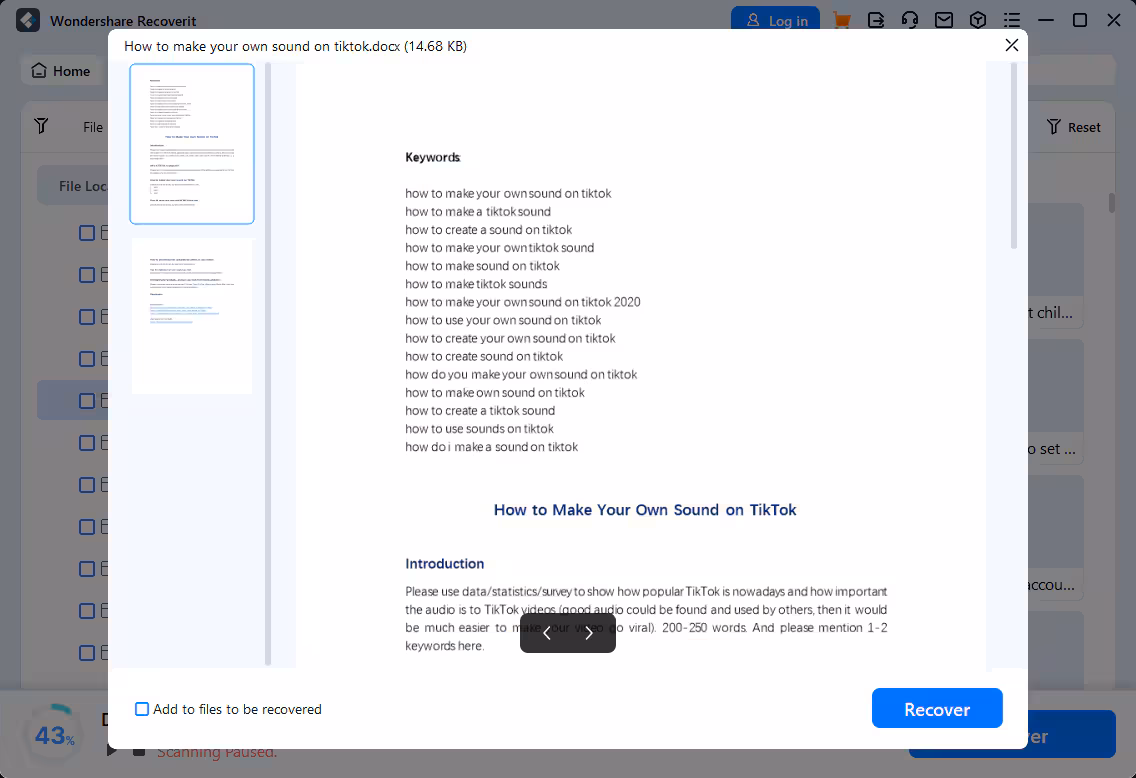Open the mail feedback icon
This screenshot has height=778, width=1136.
(x=944, y=20)
